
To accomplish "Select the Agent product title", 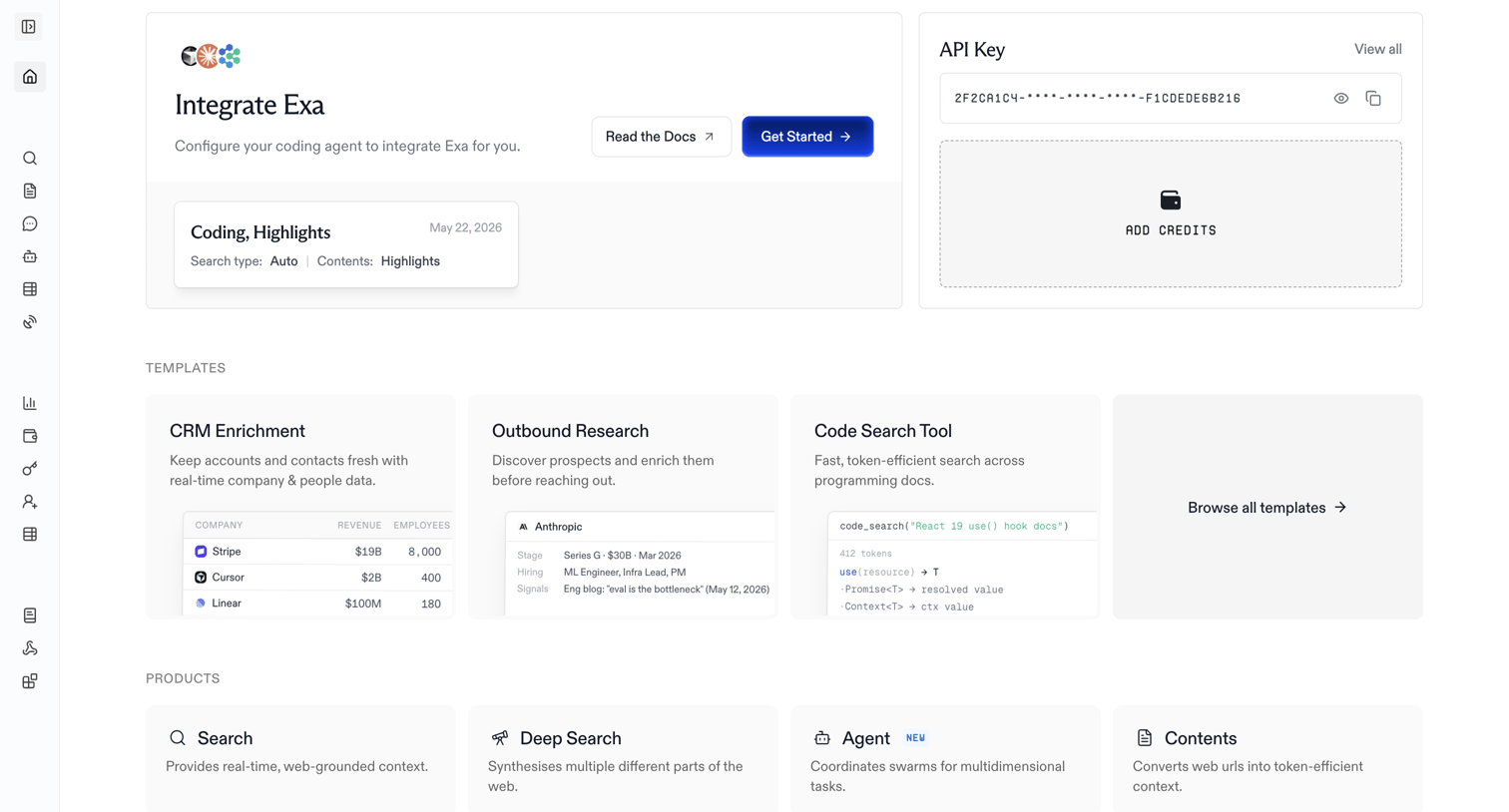I will point(865,738).
